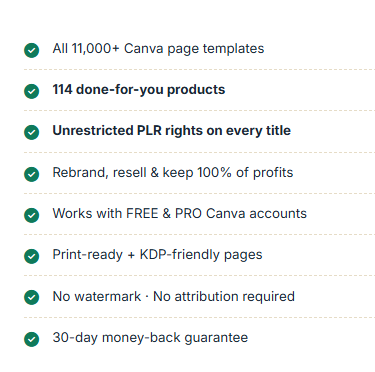
Task: Click 'Print-ready + KDP-friendly pages' item
Action: tap(157, 255)
